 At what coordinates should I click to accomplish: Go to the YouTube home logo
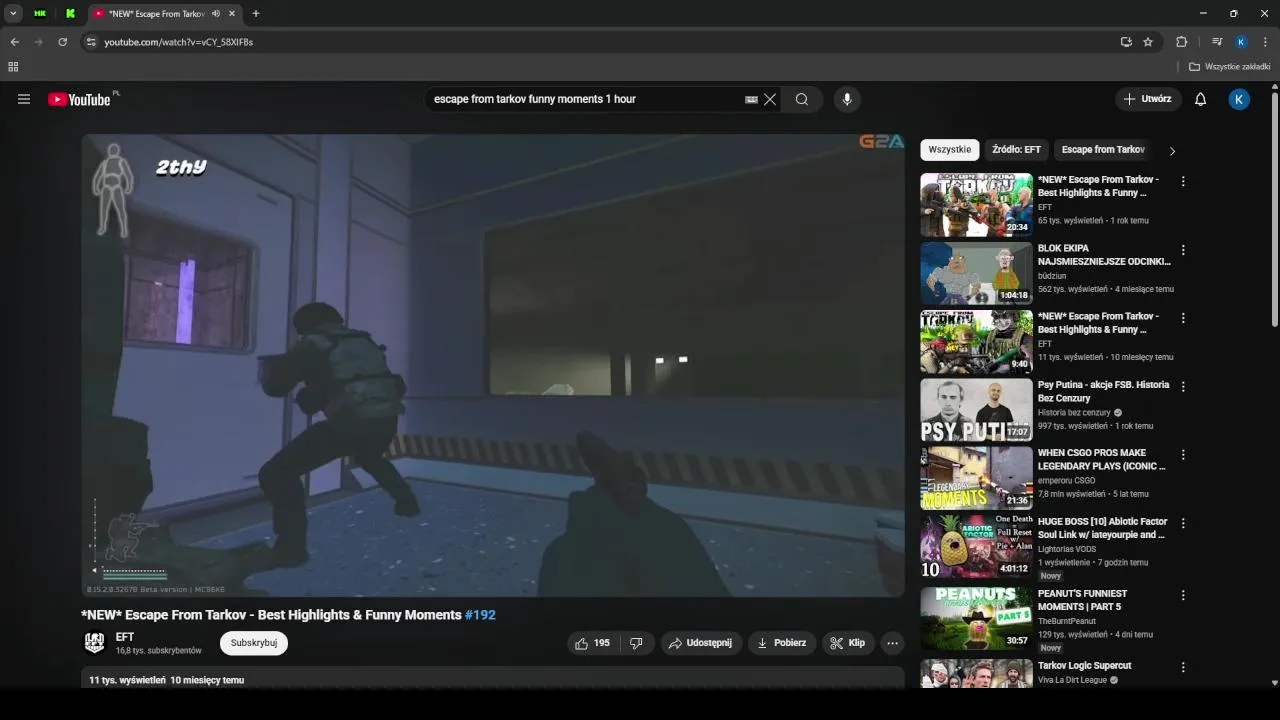tap(79, 99)
